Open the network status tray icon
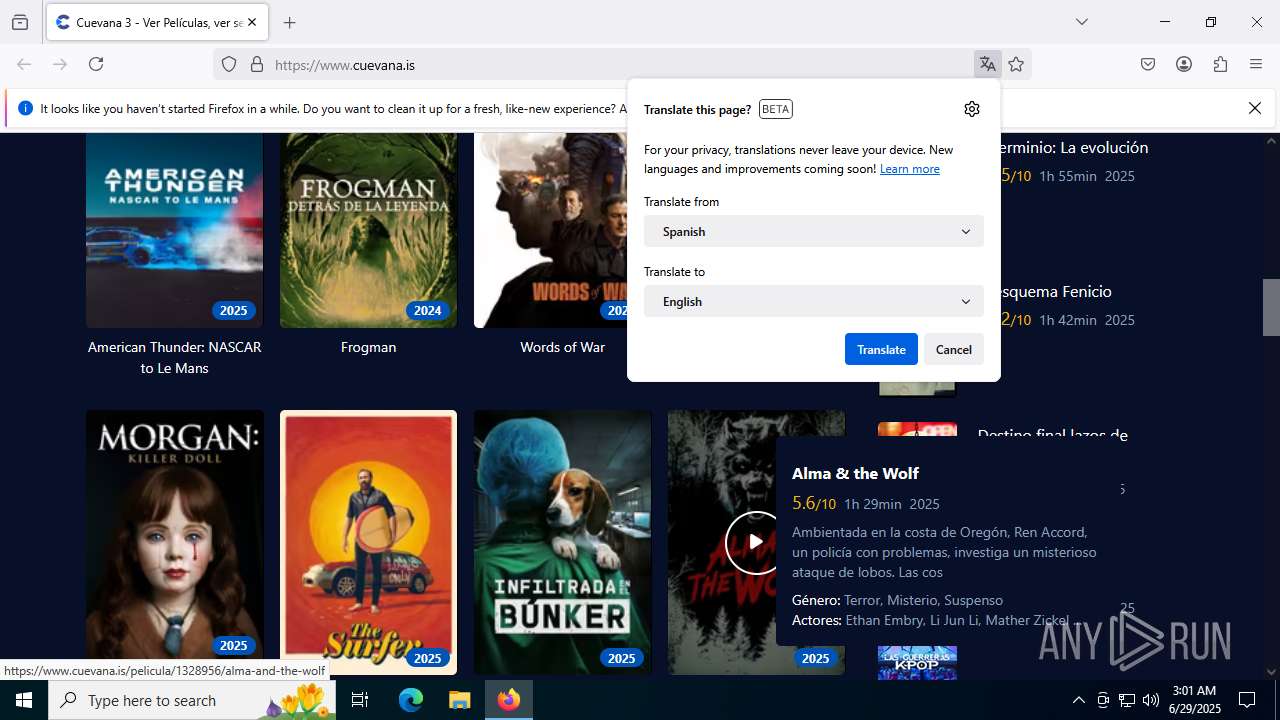 (1127, 700)
